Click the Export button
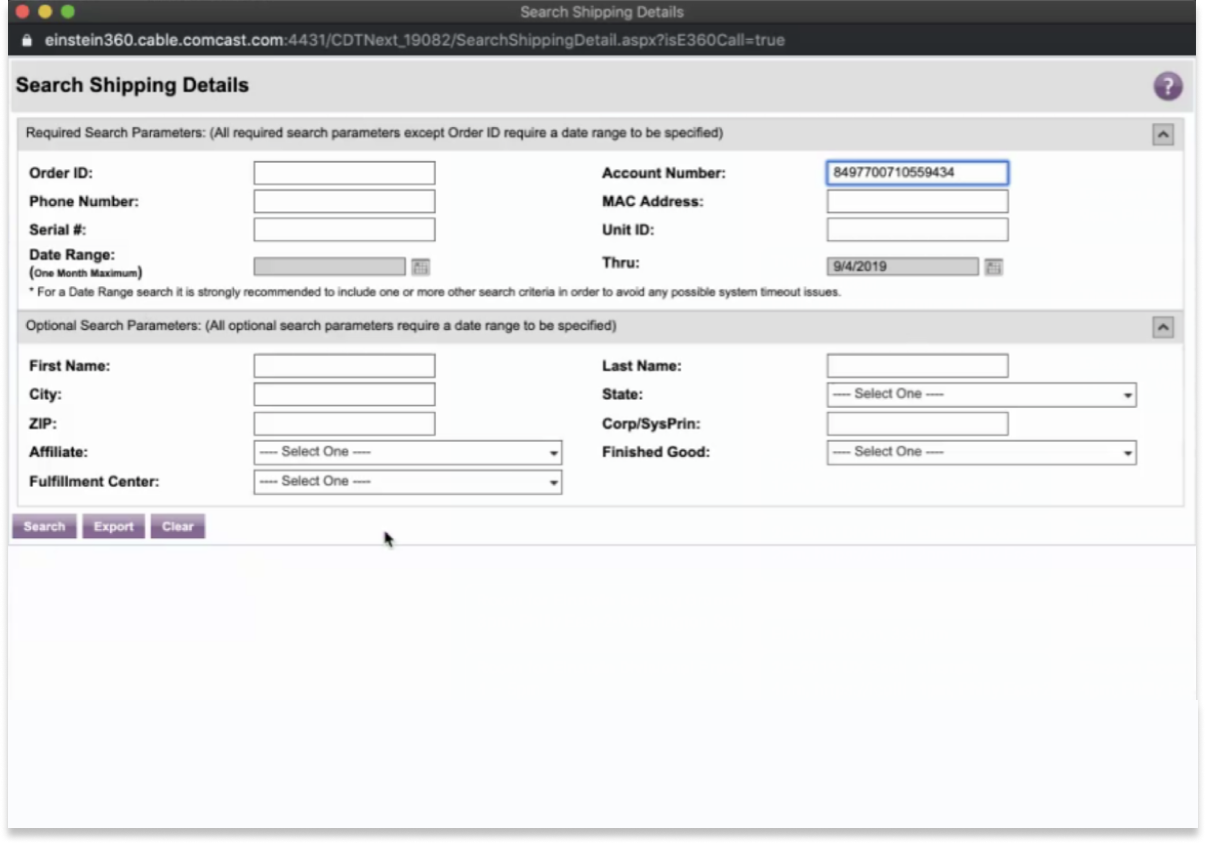 click(x=113, y=527)
